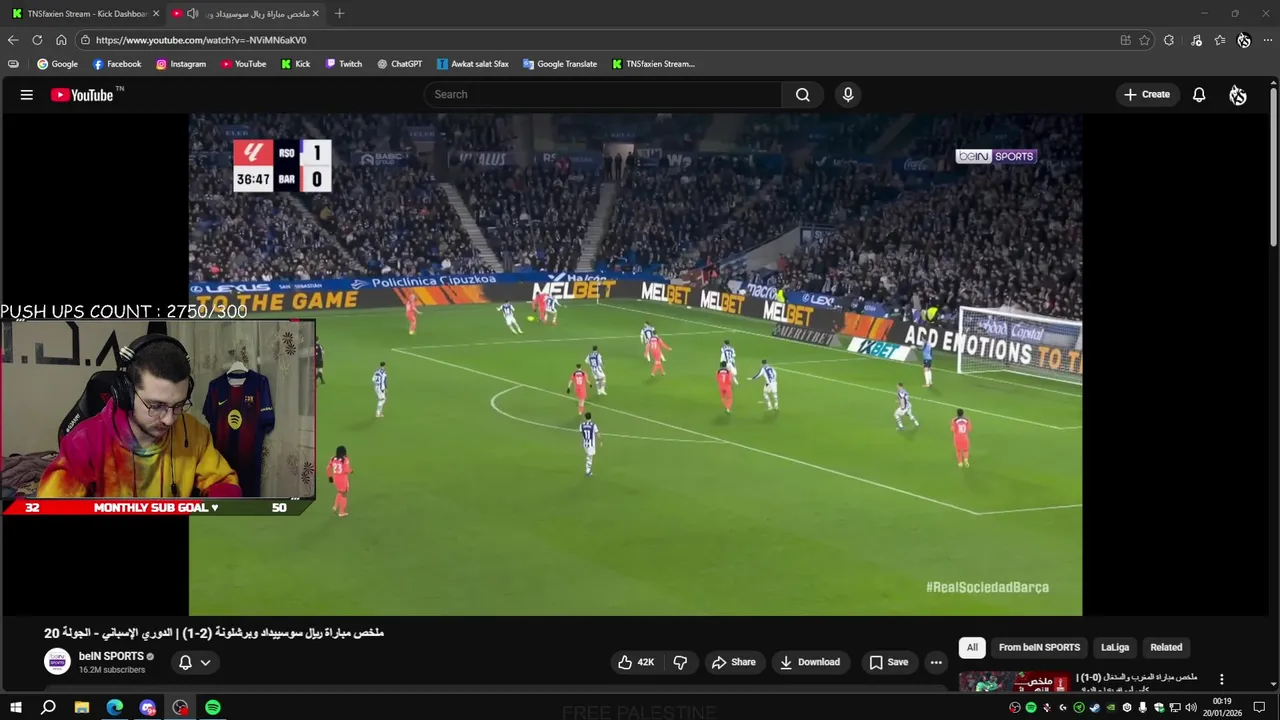Select the From beIN SPORTS chip

[1039, 647]
